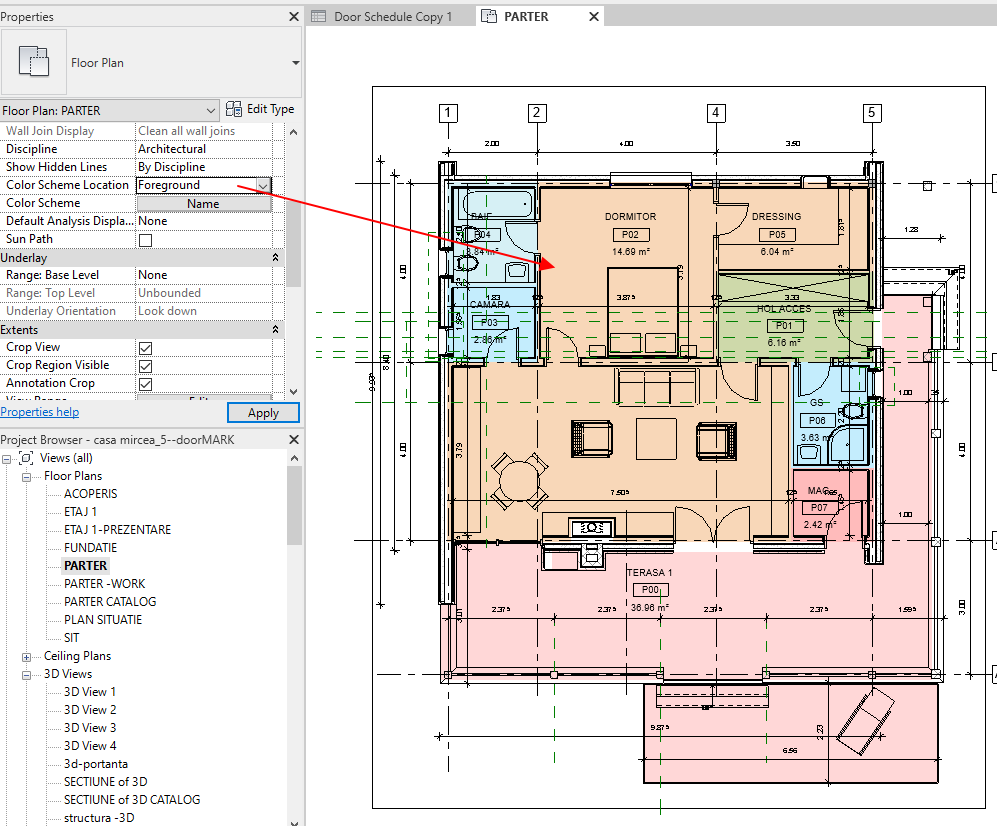Viewport: 997px width, 826px height.
Task: Collapse the 3D Views branch
Action: coord(24,673)
